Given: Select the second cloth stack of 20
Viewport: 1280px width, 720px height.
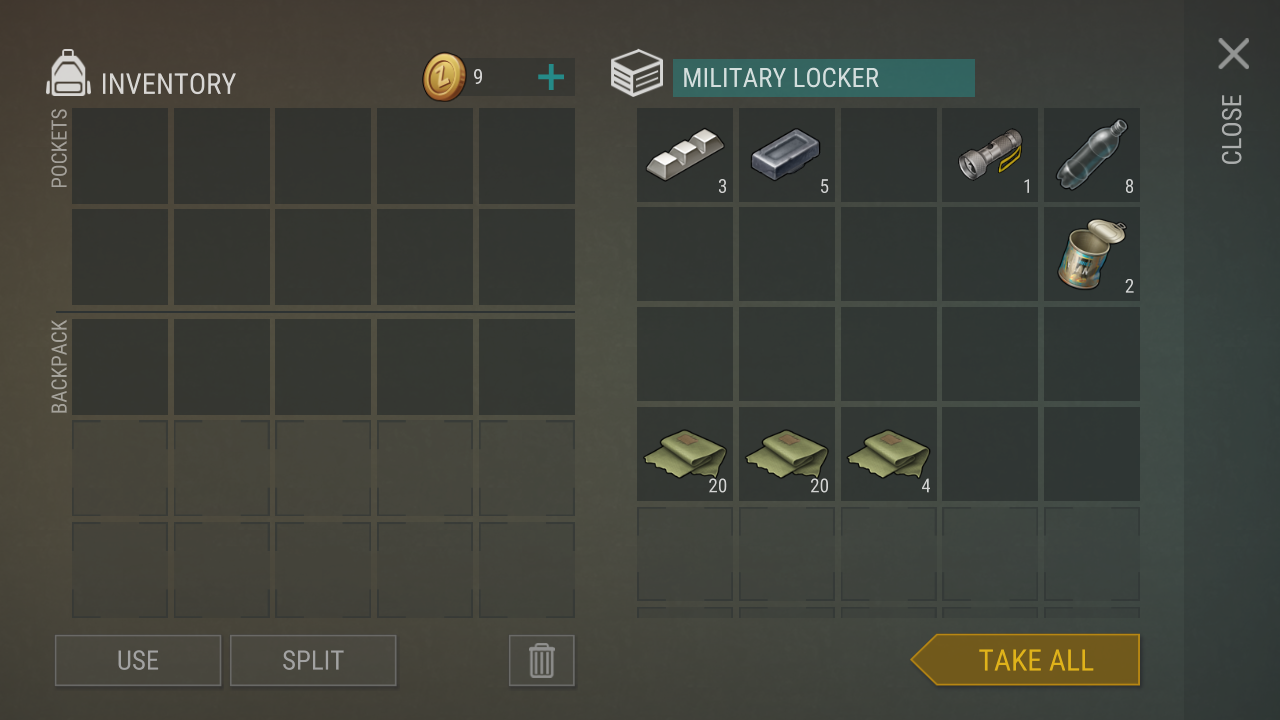Looking at the screenshot, I should coord(787,454).
